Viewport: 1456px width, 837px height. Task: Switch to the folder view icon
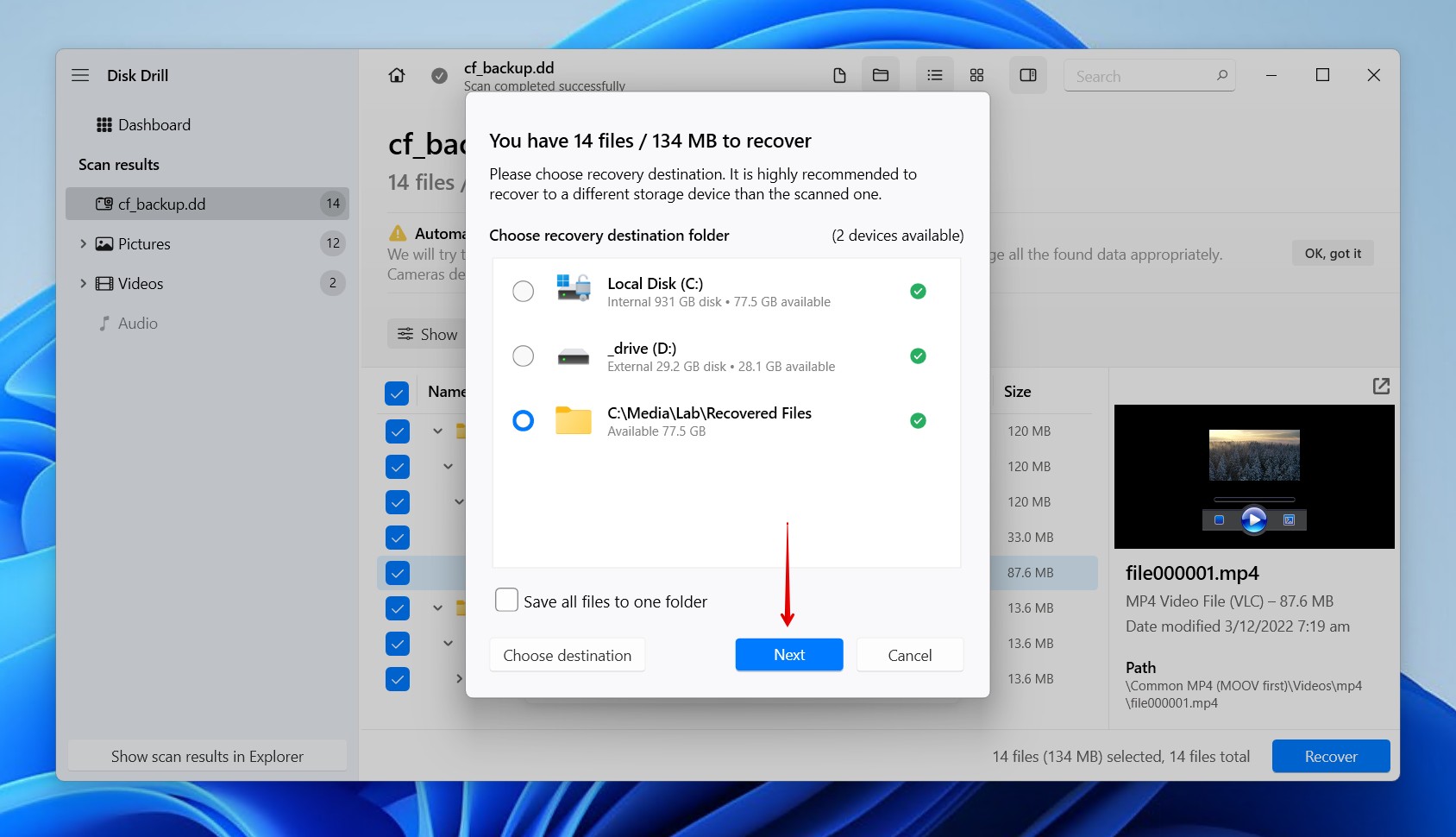[x=880, y=75]
